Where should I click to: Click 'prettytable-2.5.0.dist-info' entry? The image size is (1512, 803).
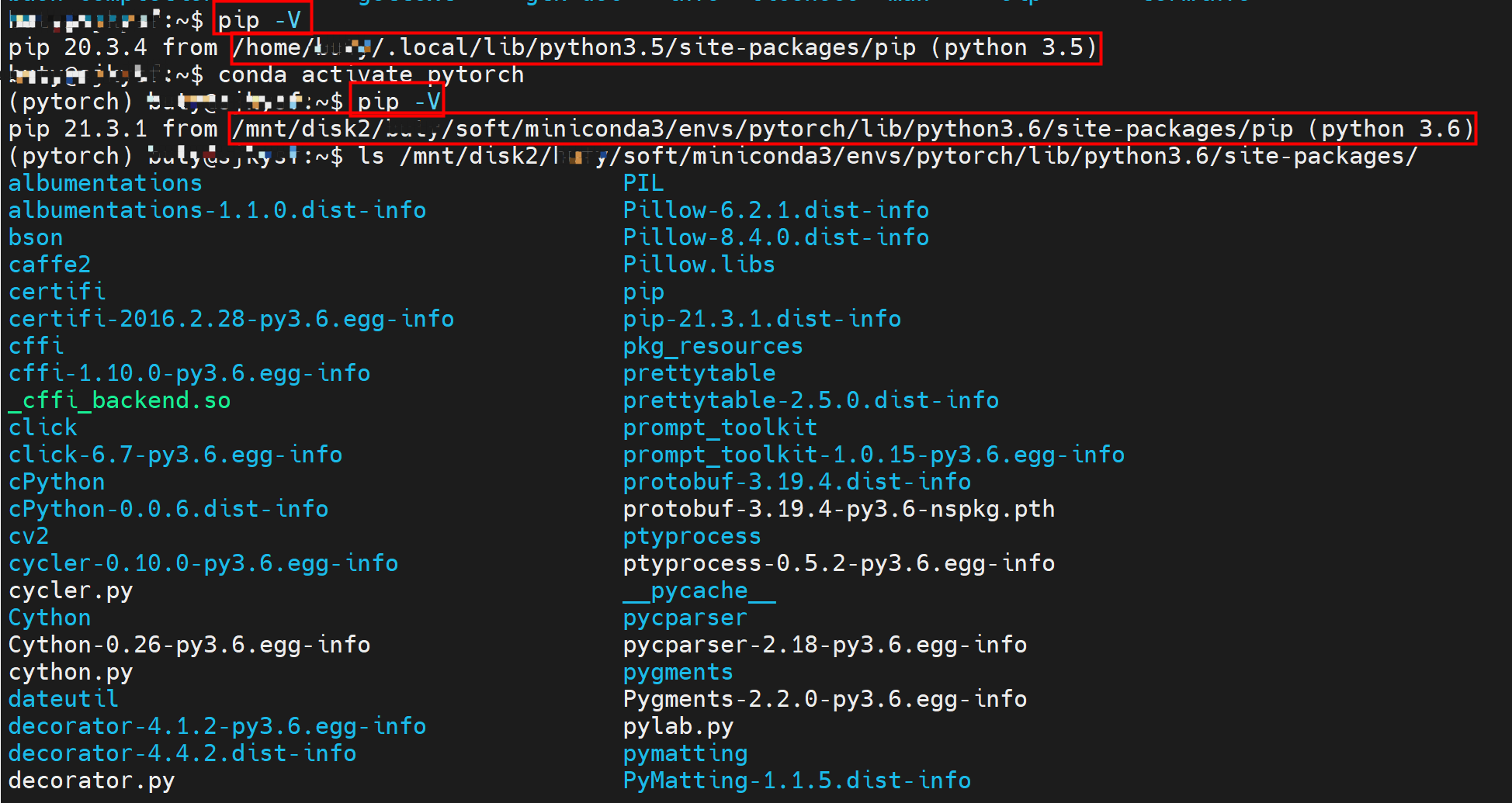coord(811,400)
